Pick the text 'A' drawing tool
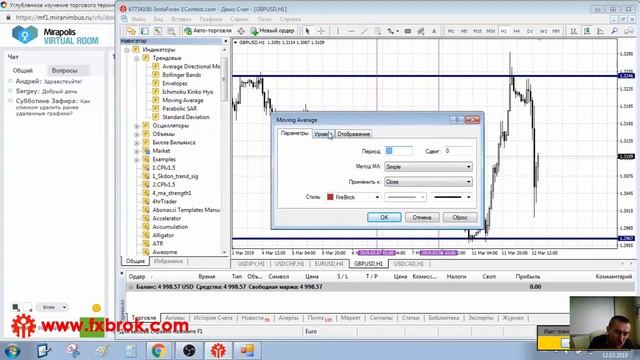Viewport: 640px width, 360px height. 434,31
